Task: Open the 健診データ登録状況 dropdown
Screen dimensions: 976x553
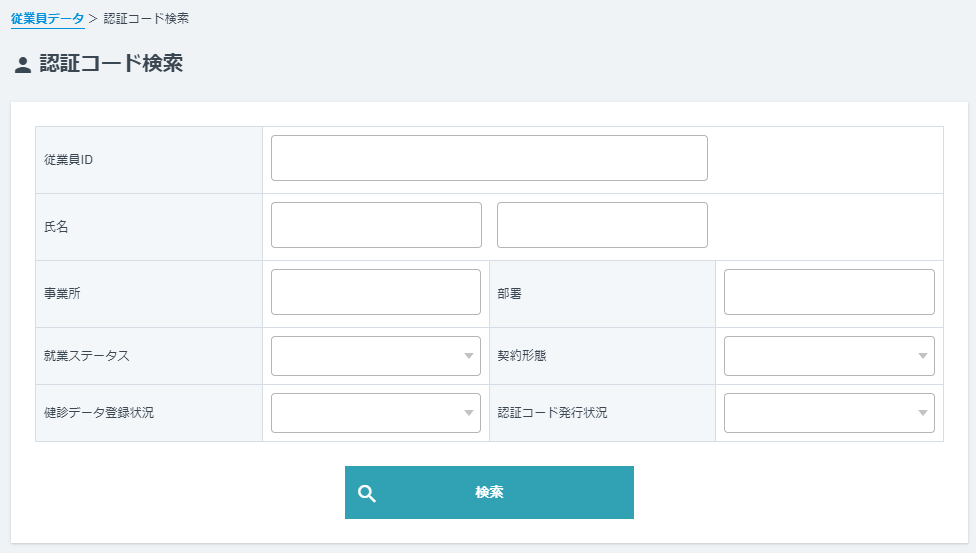Action: 376,413
